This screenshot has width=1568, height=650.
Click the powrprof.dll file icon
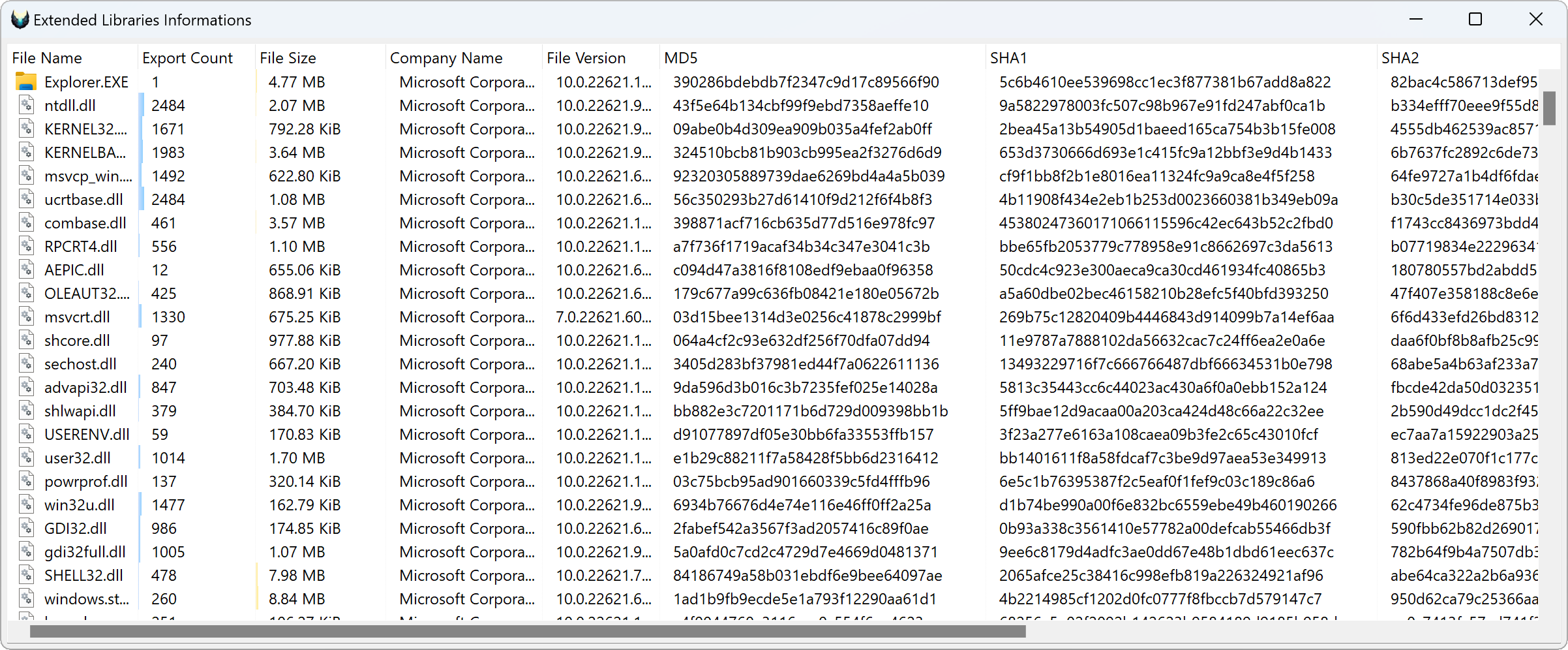(26, 481)
